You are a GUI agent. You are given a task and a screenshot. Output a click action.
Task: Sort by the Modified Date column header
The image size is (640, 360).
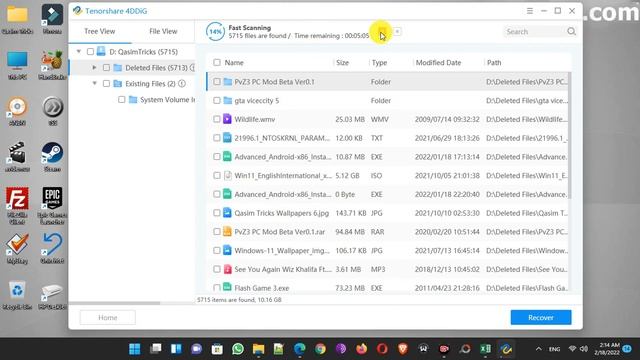(x=438, y=62)
